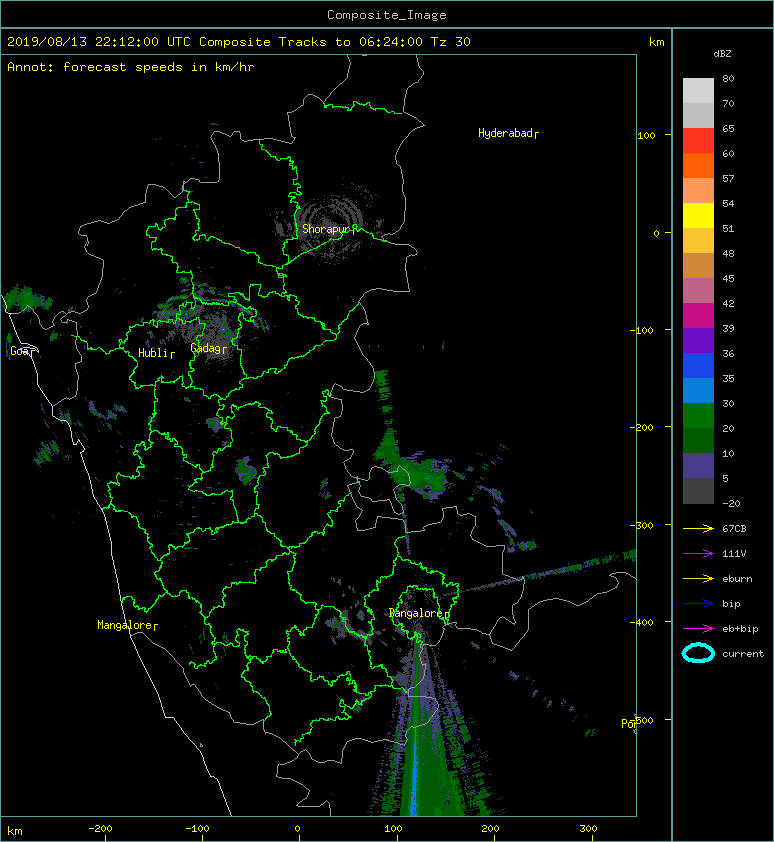
Task: Click the eburn arrow legend icon
Action: pyautogui.click(x=698, y=578)
